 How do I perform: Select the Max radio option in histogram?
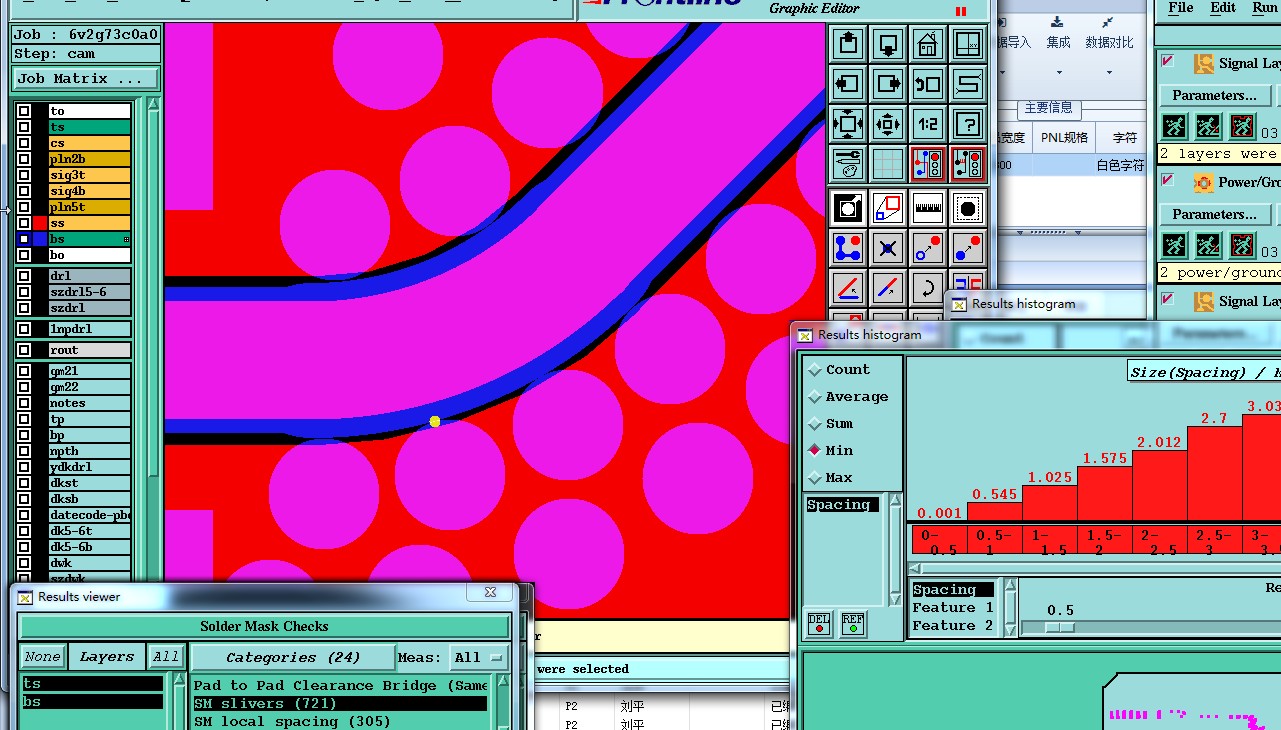pos(815,478)
